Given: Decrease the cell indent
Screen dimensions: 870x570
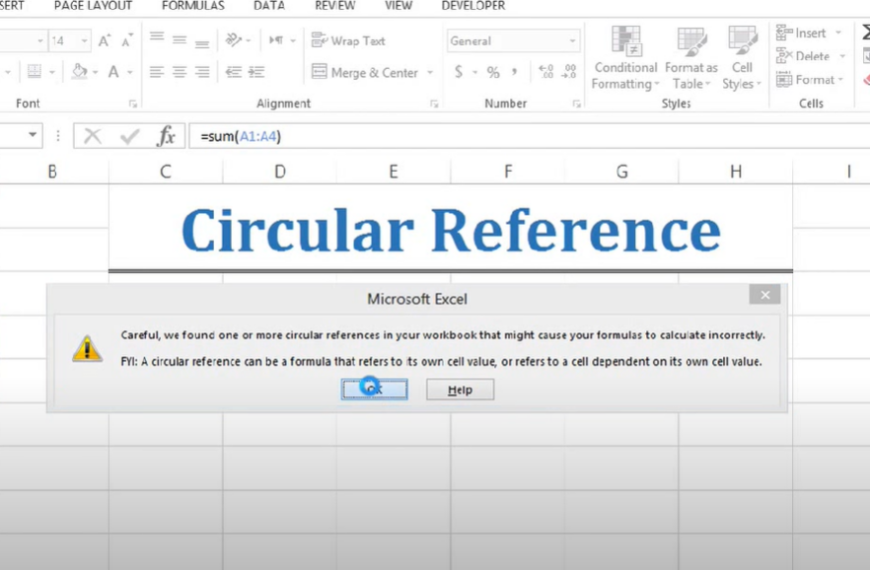Looking at the screenshot, I should point(234,72).
